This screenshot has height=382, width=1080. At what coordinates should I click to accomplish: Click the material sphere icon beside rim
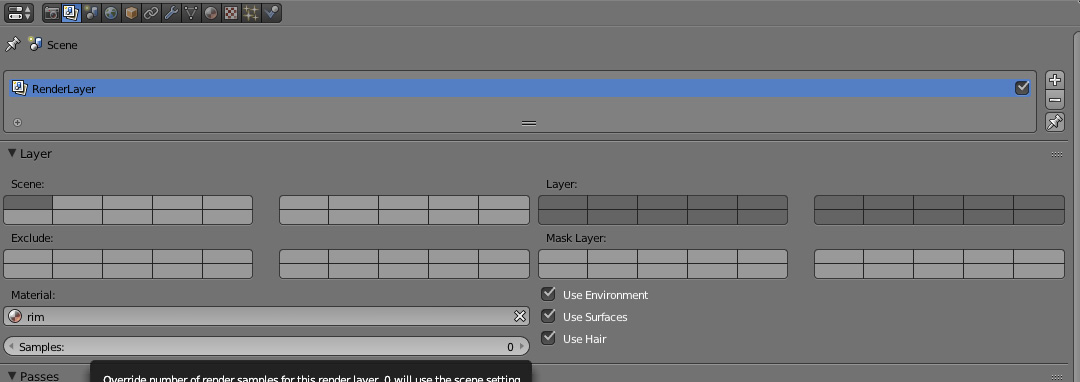tap(14, 316)
